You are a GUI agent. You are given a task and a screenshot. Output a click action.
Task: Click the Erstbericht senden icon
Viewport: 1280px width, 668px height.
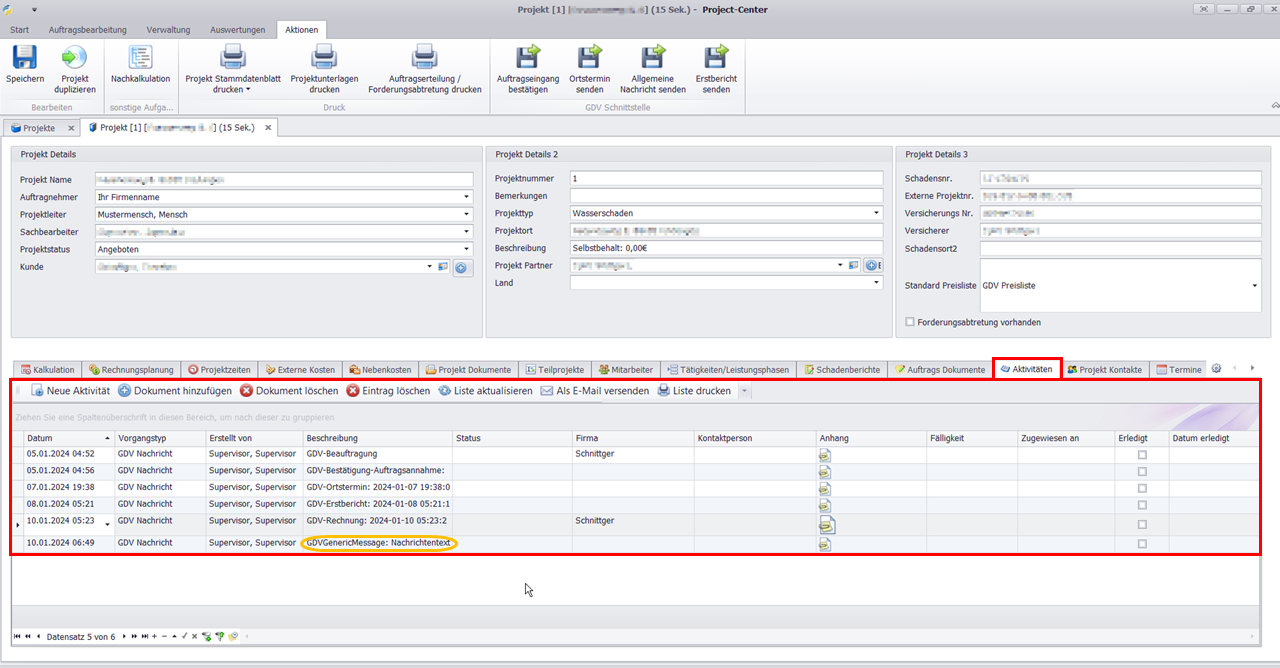tap(716, 58)
